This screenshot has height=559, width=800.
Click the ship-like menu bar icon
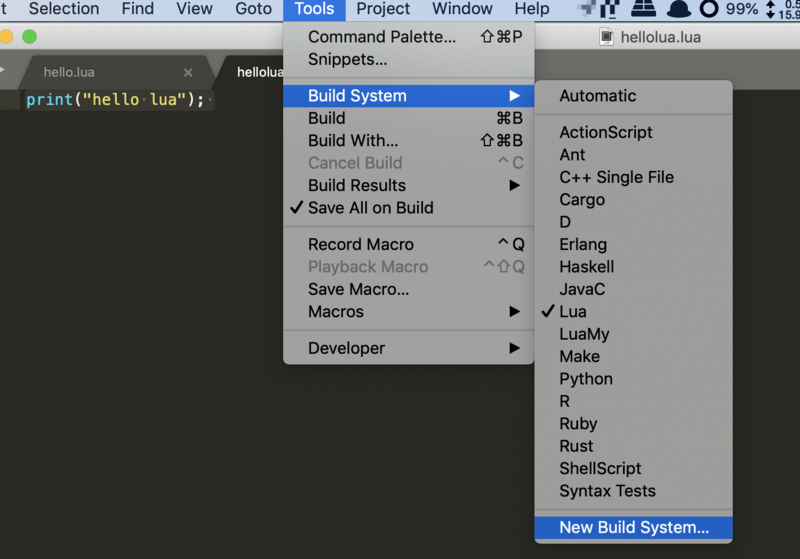click(x=644, y=9)
